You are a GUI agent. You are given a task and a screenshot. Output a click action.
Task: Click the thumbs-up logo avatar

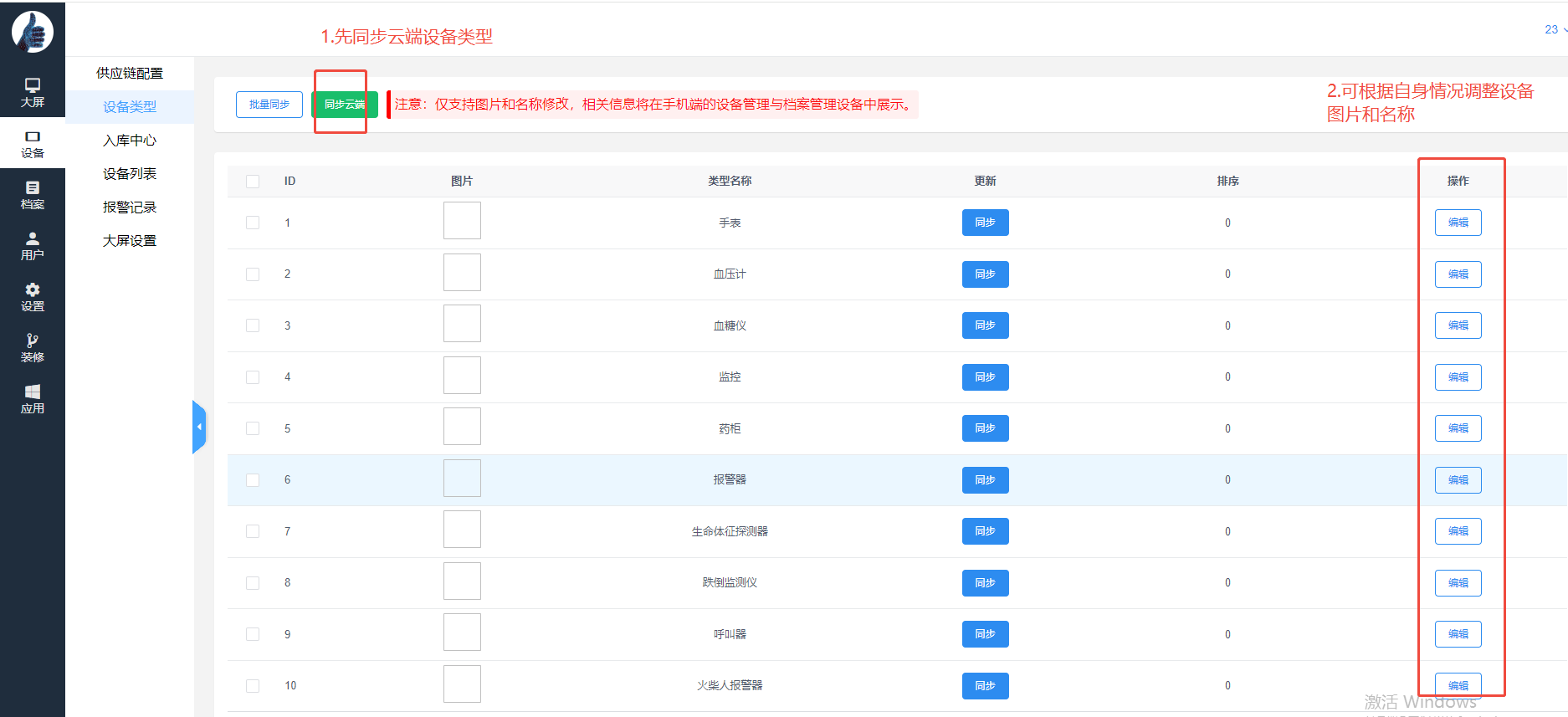point(33,32)
